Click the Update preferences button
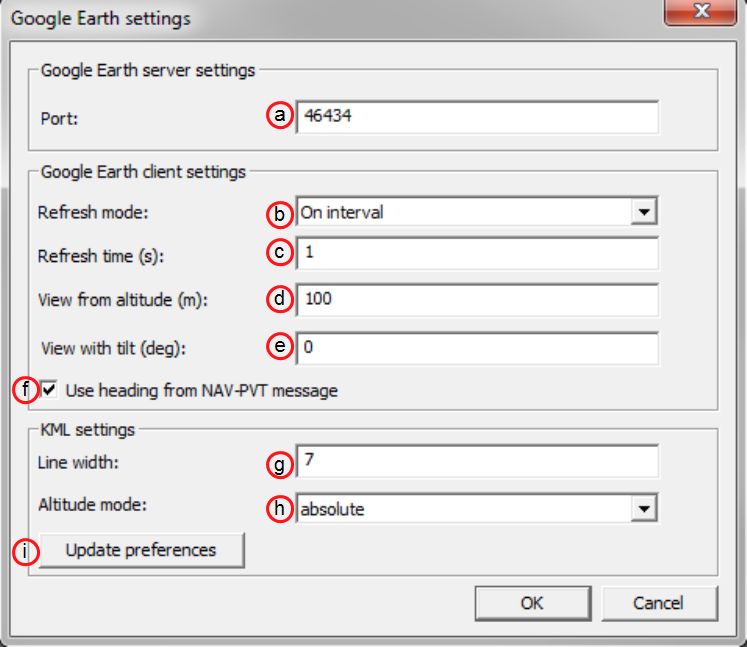Viewport: 747px width, 647px height. tap(141, 550)
